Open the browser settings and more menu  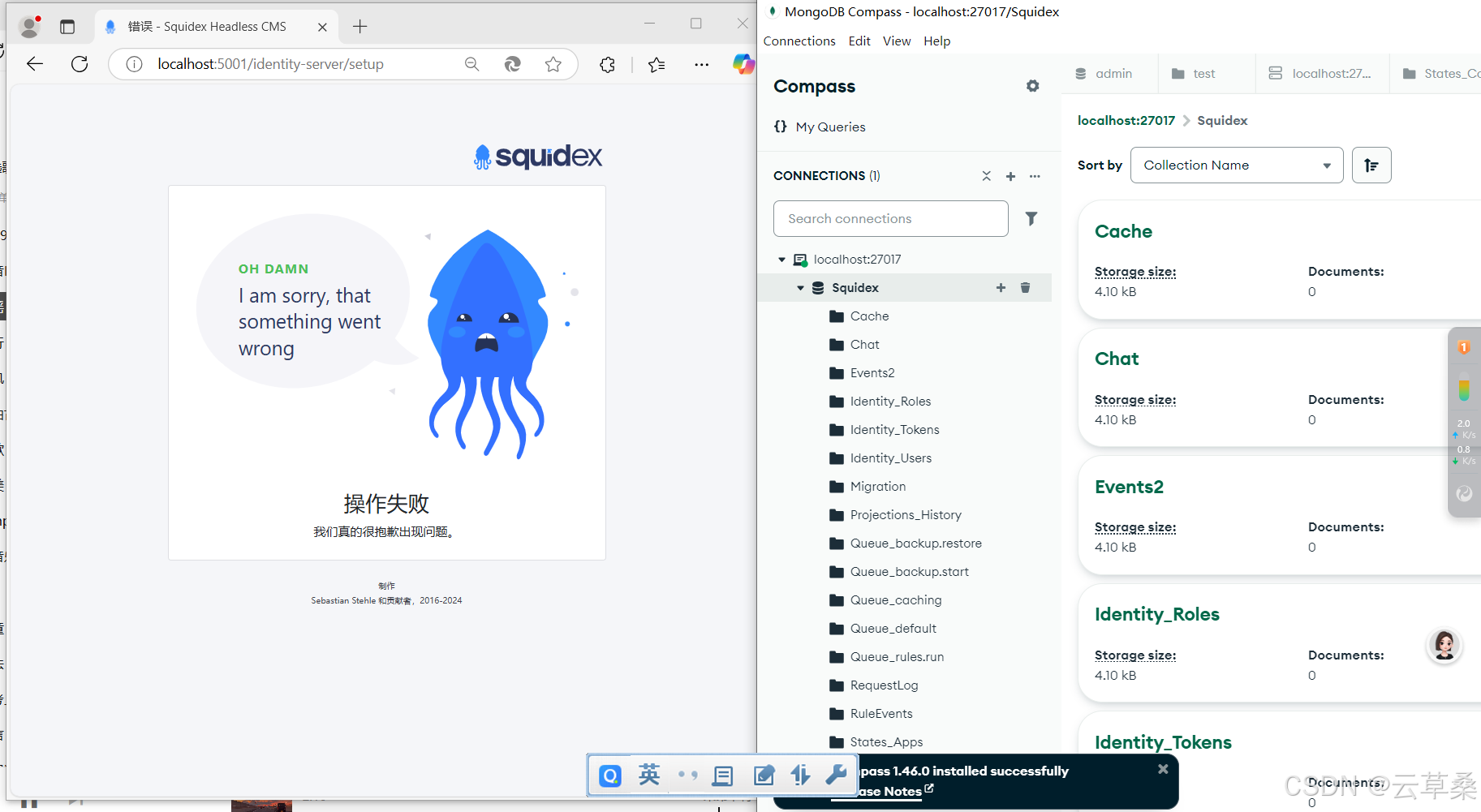pyautogui.click(x=702, y=64)
